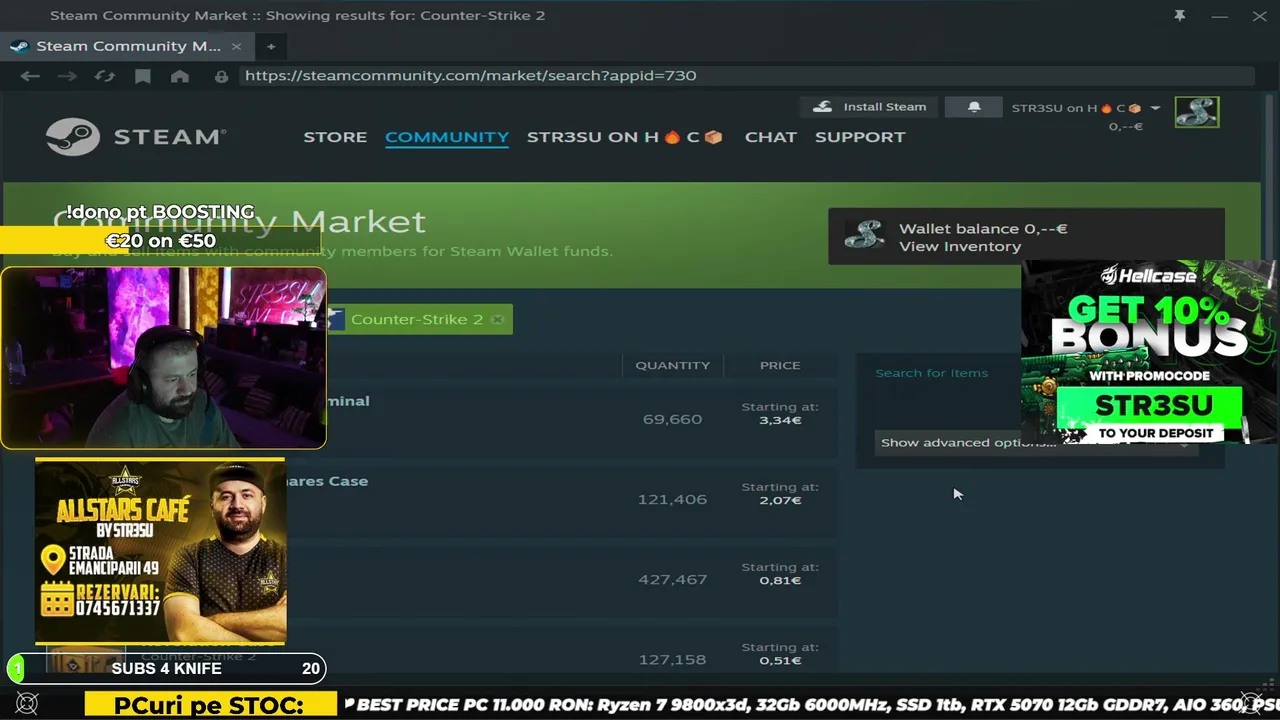This screenshot has height=720, width=1280.
Task: Click the Counter-Strike 2 filter tag
Action: (416, 319)
